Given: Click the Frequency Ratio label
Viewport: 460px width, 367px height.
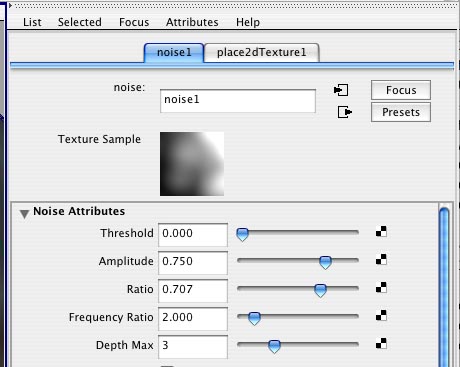Looking at the screenshot, I should (111, 317).
